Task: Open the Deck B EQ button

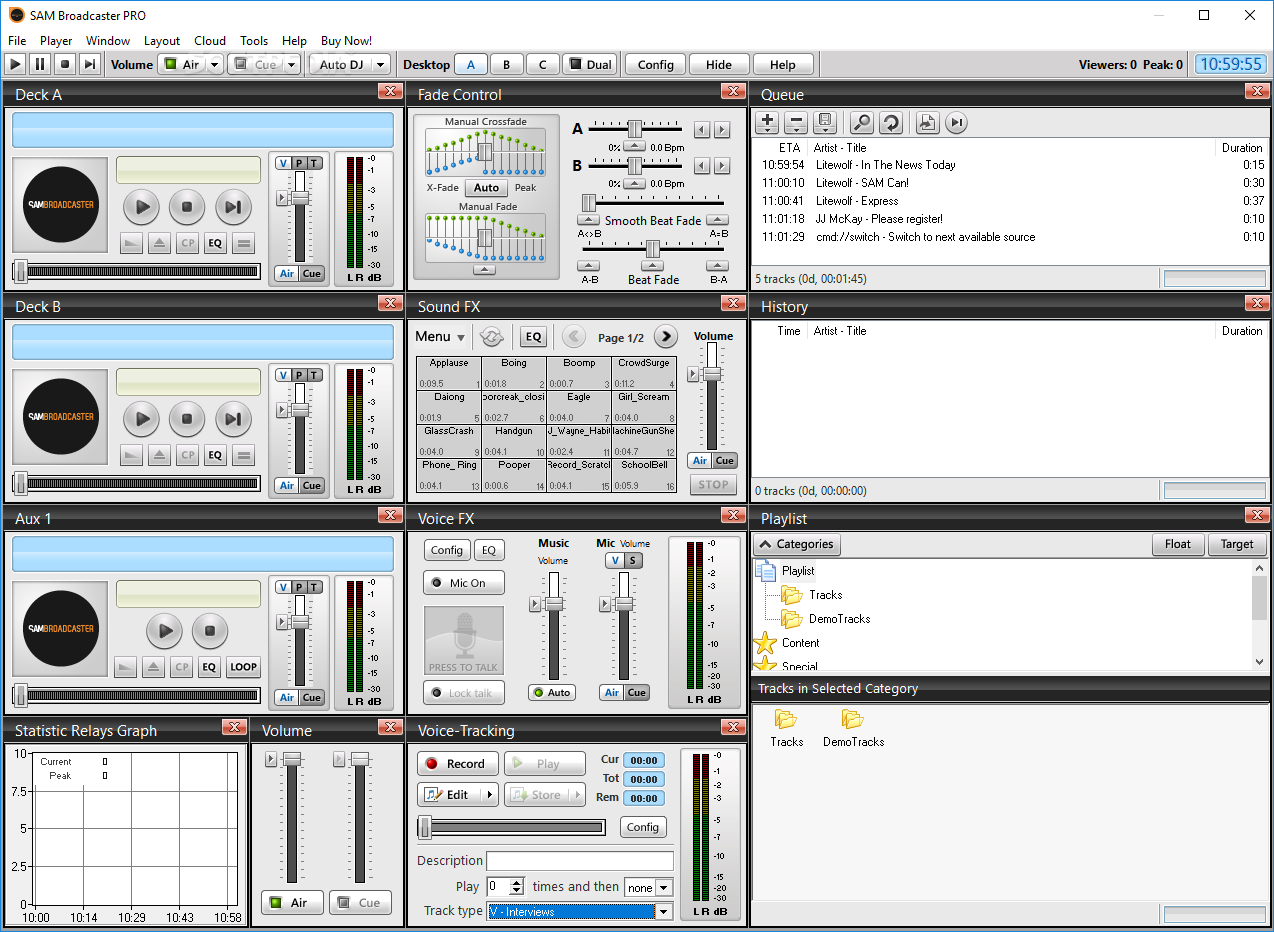Action: click(x=215, y=455)
